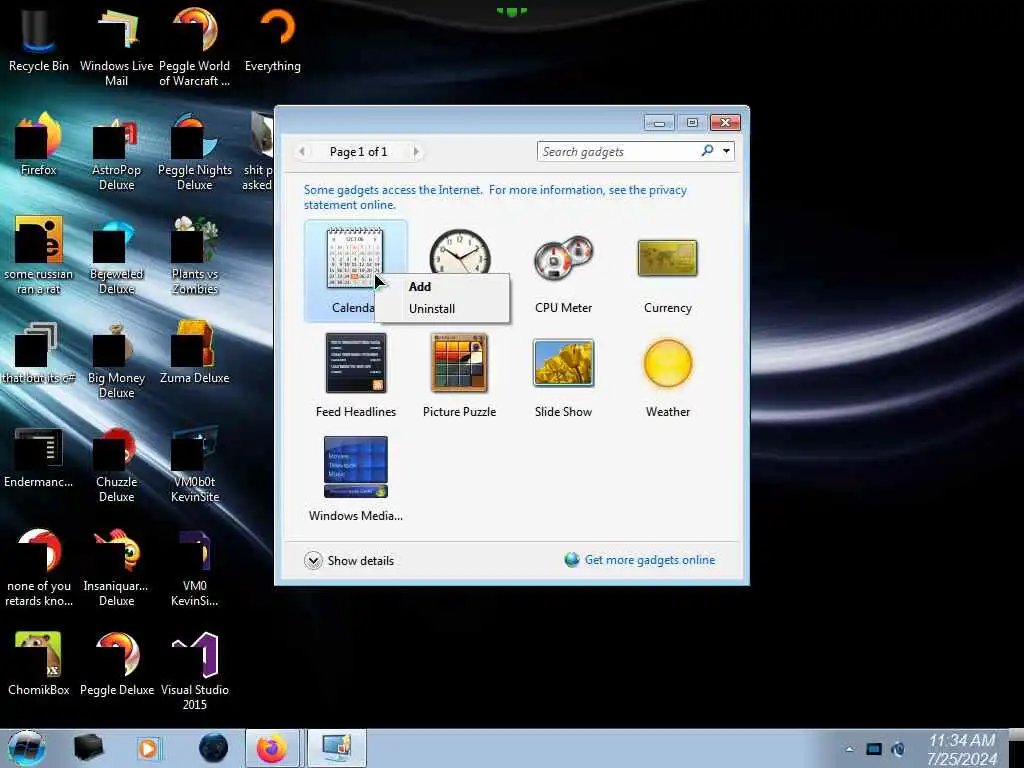This screenshot has width=1024, height=768.
Task: Open Bejeweled Deluxe desktop icon
Action: click(116, 256)
